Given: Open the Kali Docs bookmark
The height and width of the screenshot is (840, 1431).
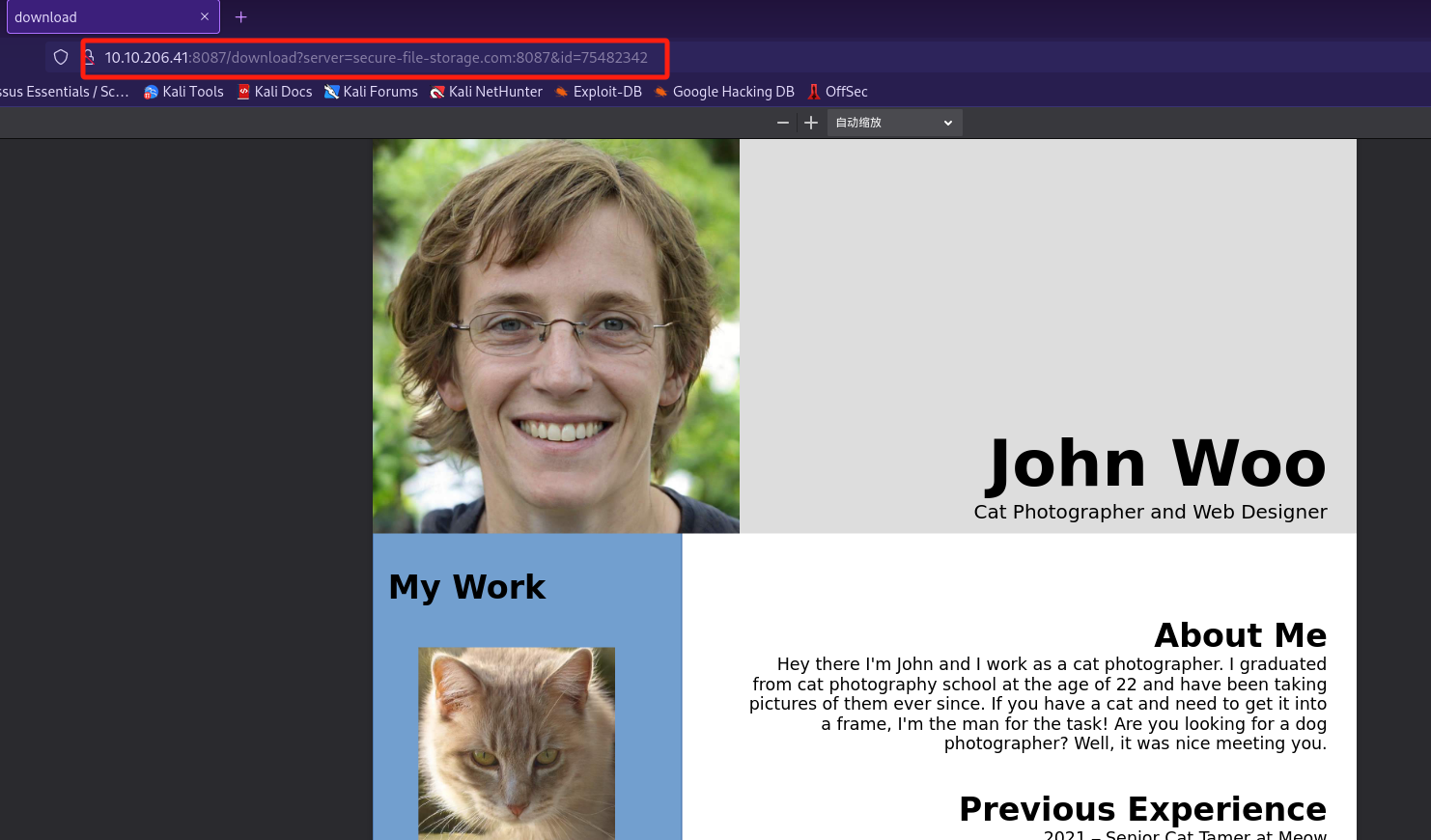Looking at the screenshot, I should 275,92.
